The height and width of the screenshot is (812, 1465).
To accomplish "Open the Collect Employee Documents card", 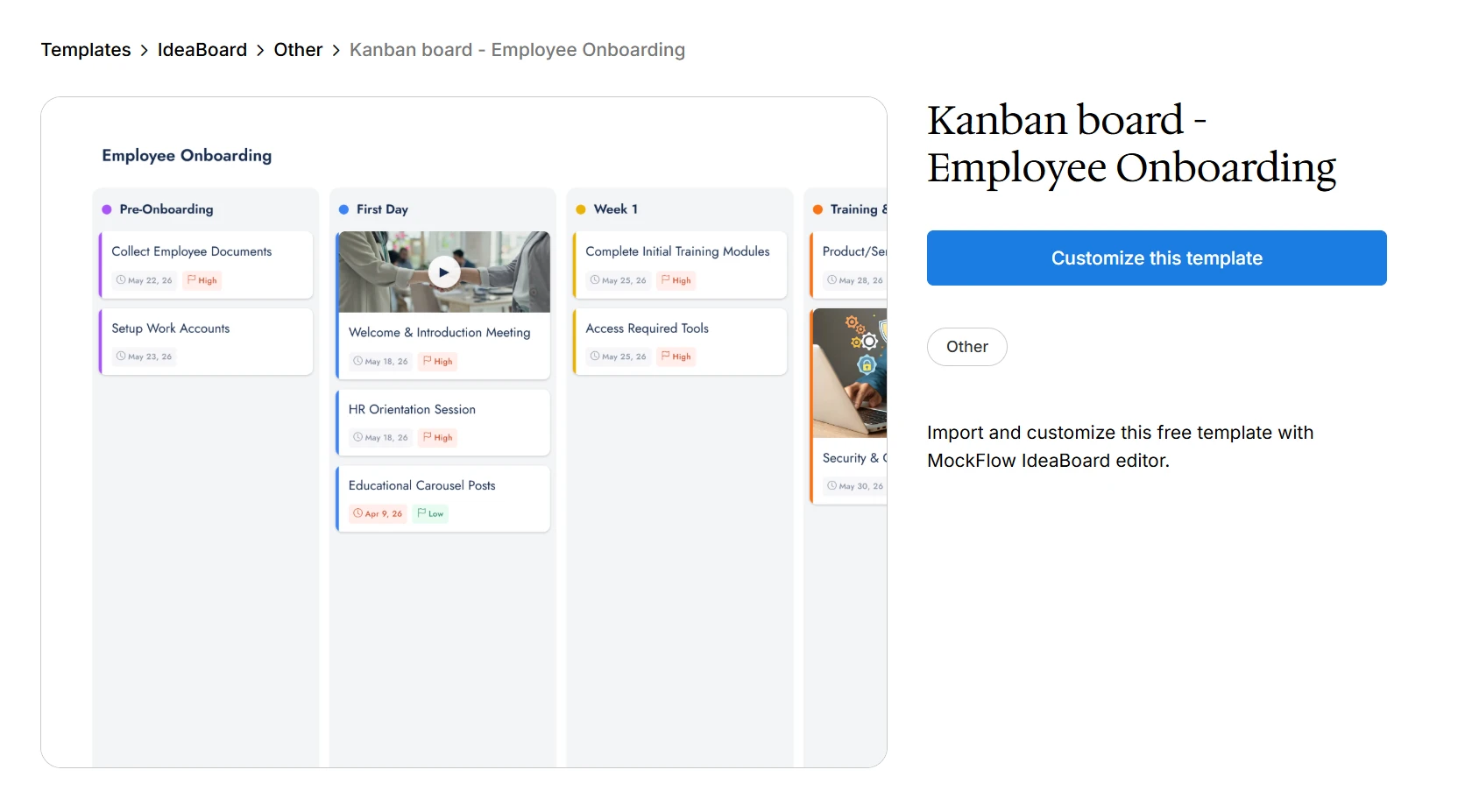I will click(x=206, y=265).
